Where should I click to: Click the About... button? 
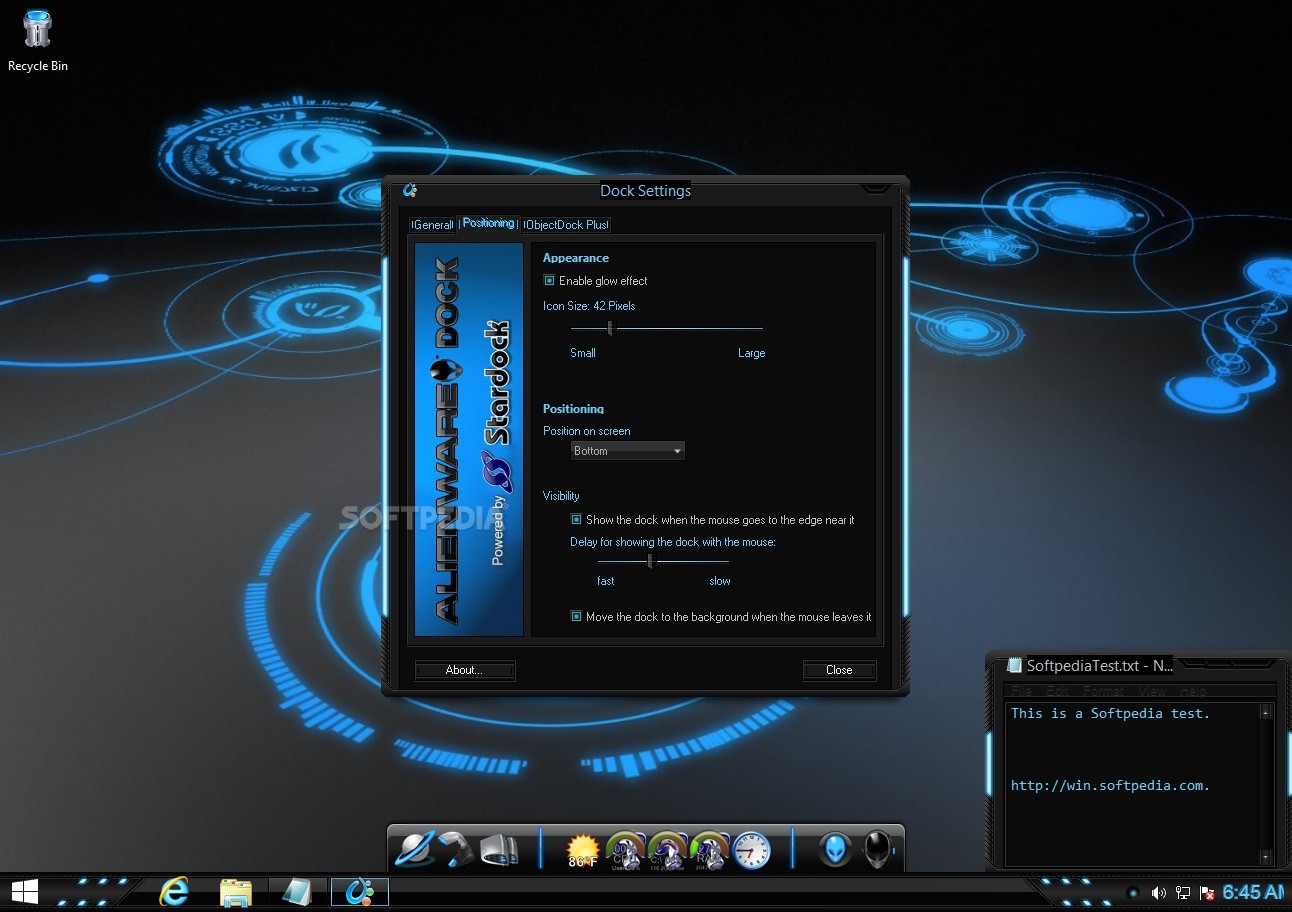click(x=465, y=670)
